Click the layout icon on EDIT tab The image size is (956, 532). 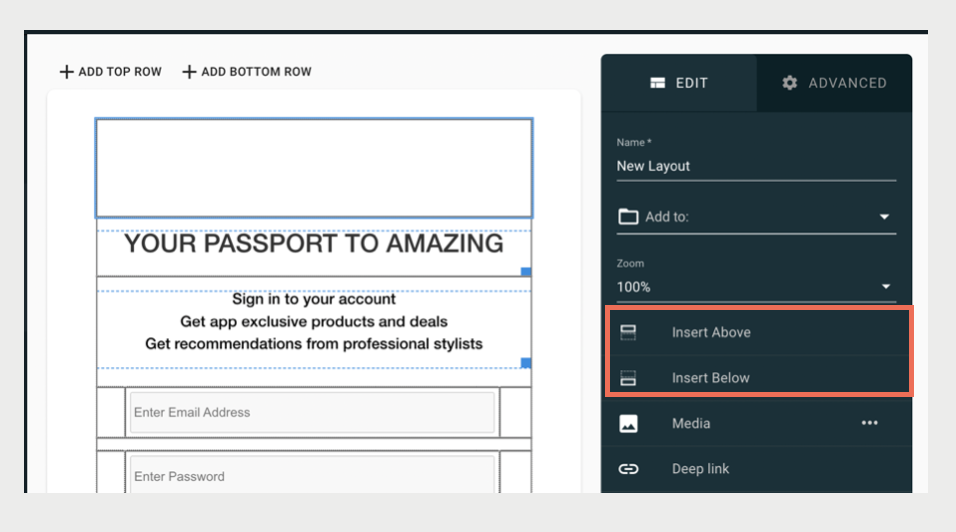pos(657,83)
